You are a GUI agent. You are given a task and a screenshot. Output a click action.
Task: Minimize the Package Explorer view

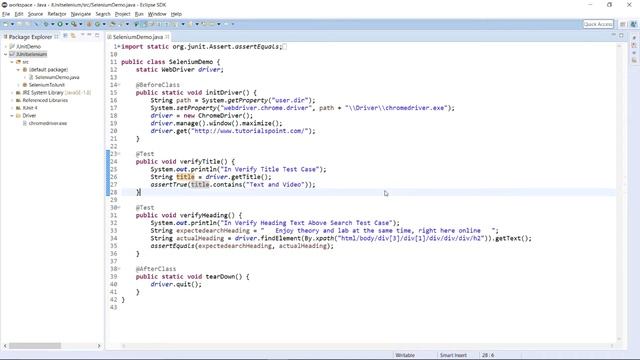point(89,35)
